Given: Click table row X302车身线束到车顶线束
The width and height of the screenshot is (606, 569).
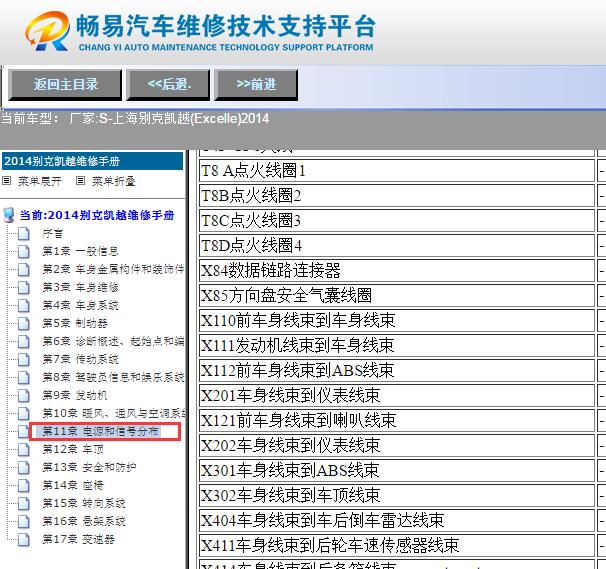Looking at the screenshot, I should (x=397, y=495).
